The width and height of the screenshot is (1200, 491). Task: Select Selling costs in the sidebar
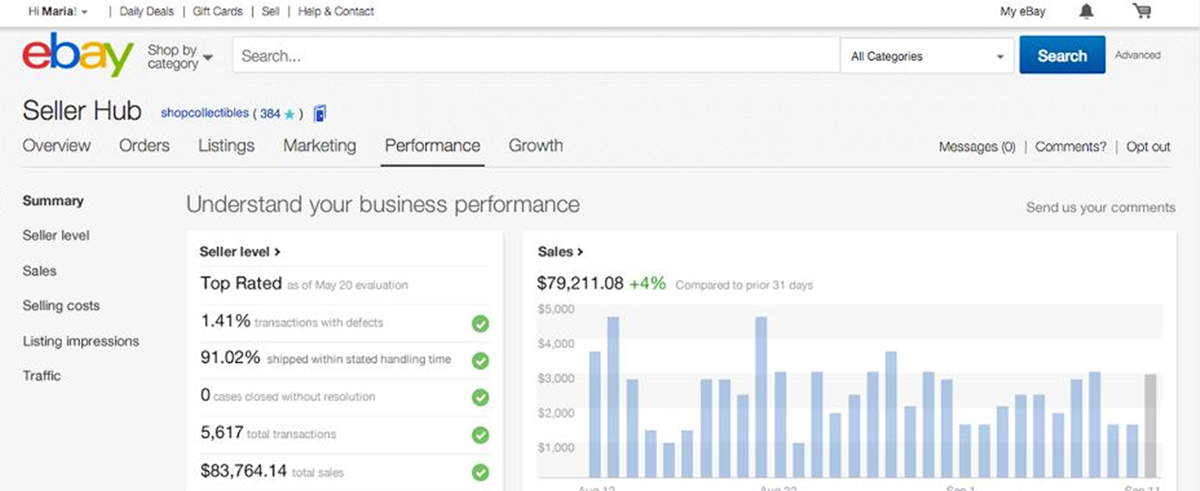click(61, 306)
